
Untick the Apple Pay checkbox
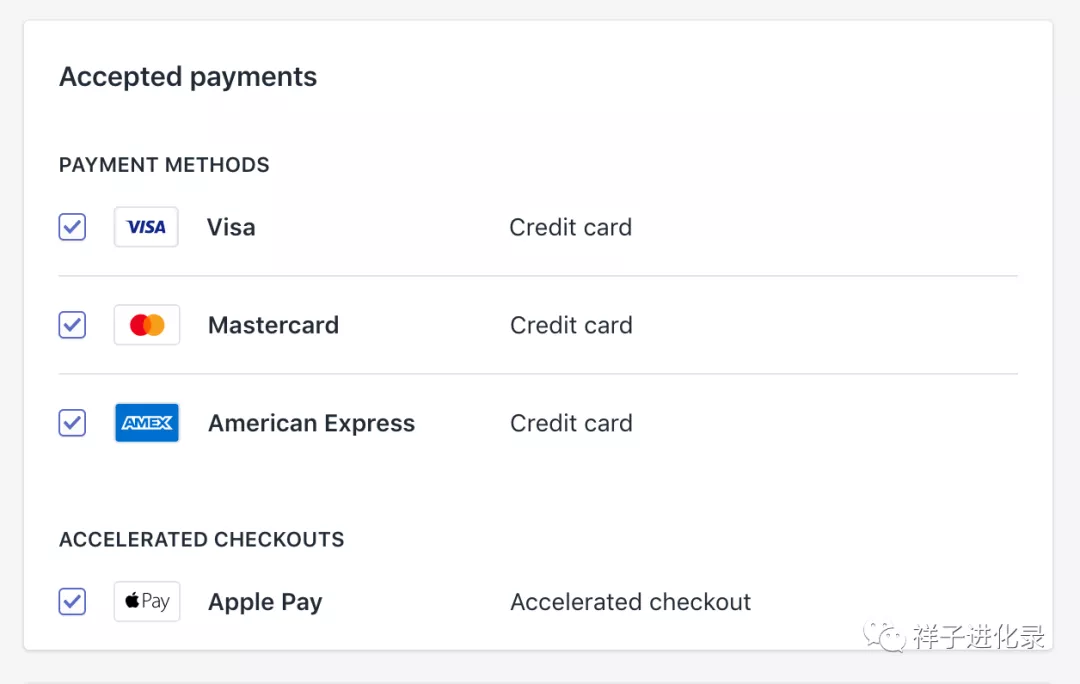click(72, 602)
